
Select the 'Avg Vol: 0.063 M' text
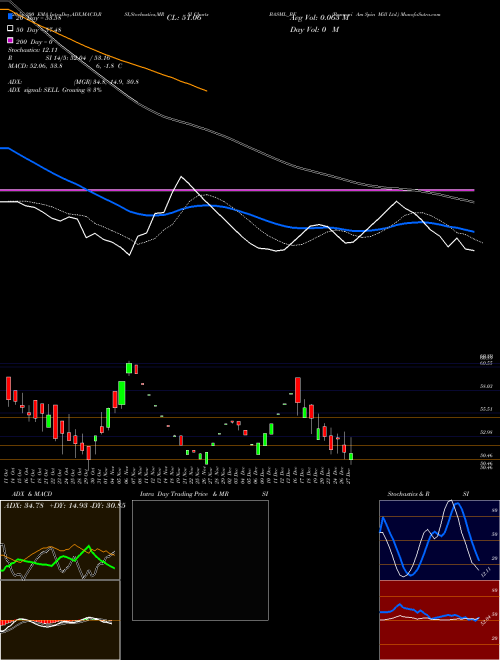click(320, 18)
